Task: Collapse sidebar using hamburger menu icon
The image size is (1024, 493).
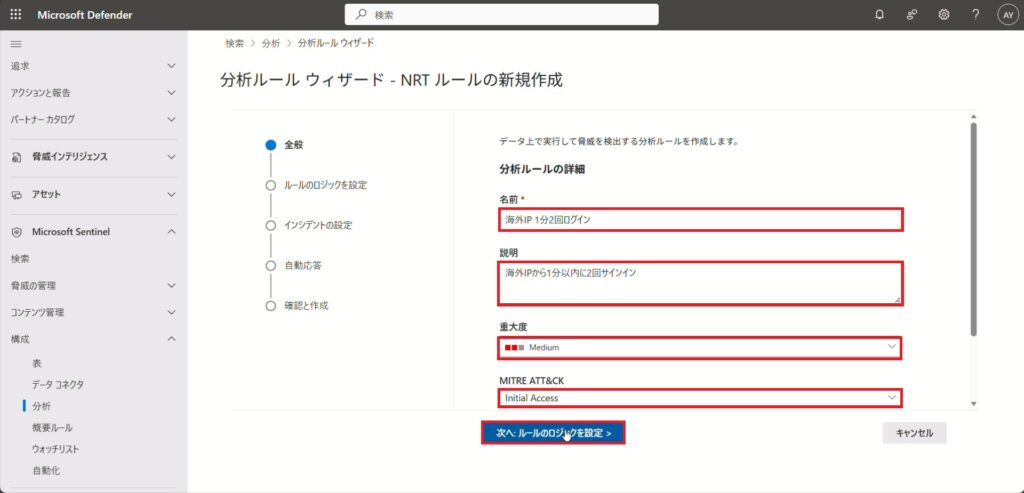Action: [15, 44]
